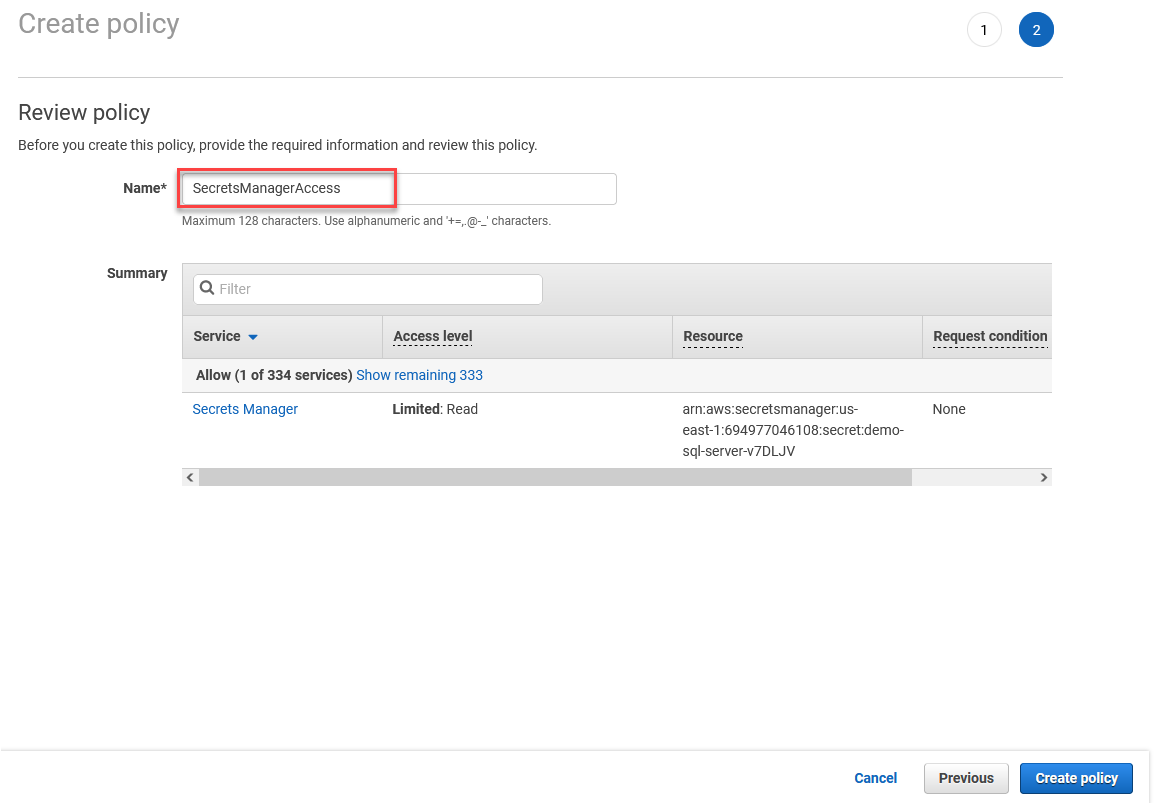Go back with the Previous button
Image resolution: width=1155 pixels, height=803 pixels.
pyautogui.click(x=966, y=778)
